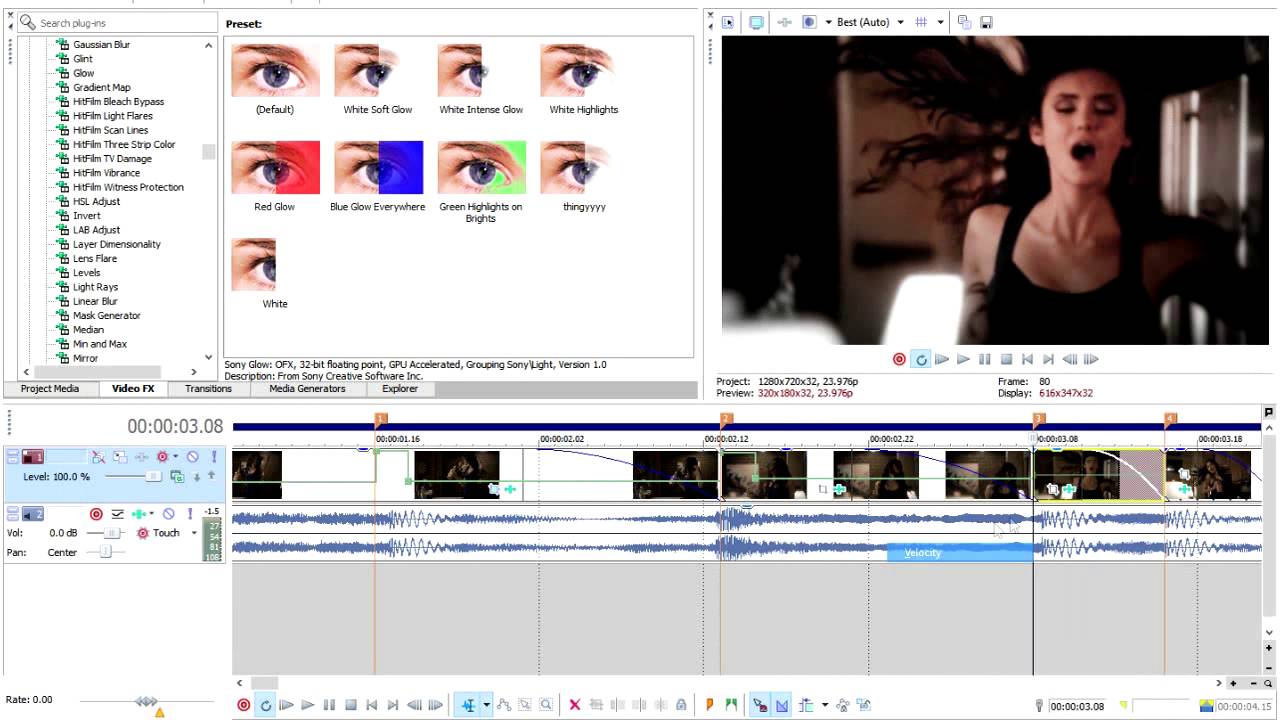Open the Best (Auto) preview quality dropdown
The width and height of the screenshot is (1280, 720).
pyautogui.click(x=870, y=22)
